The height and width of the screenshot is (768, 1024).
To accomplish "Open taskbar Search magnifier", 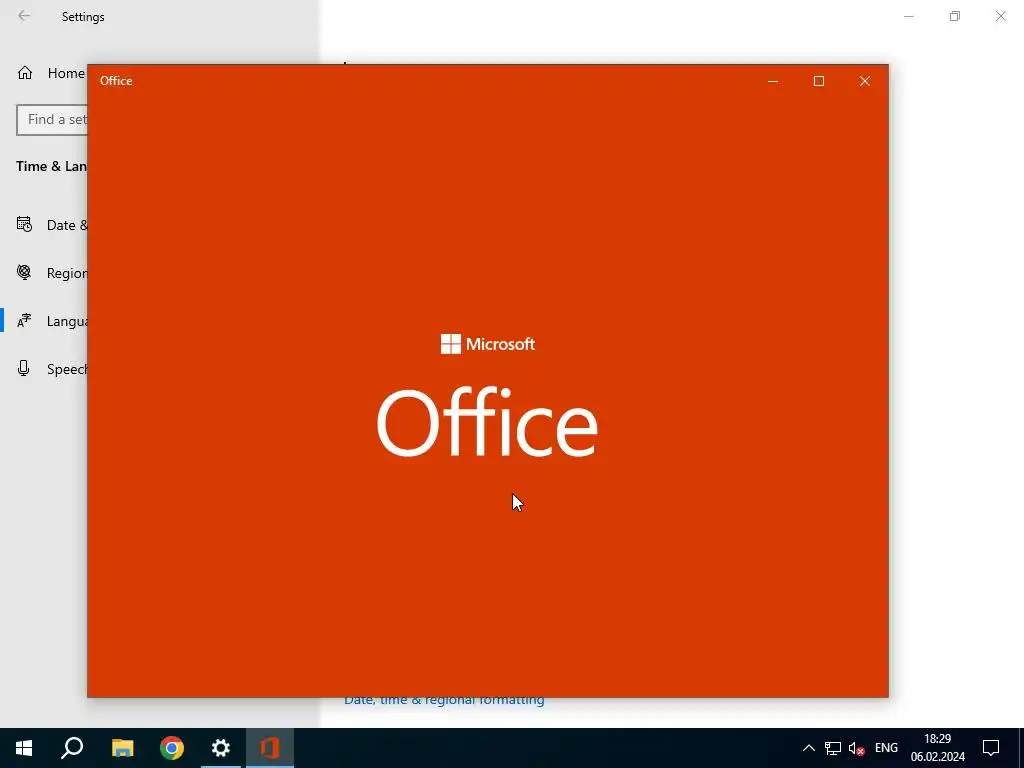I will pos(72,748).
